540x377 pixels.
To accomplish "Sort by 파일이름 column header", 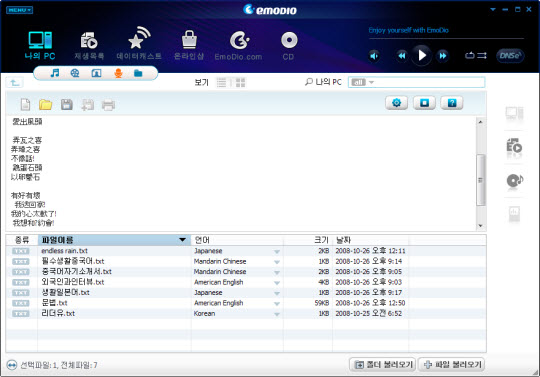I will [114, 240].
